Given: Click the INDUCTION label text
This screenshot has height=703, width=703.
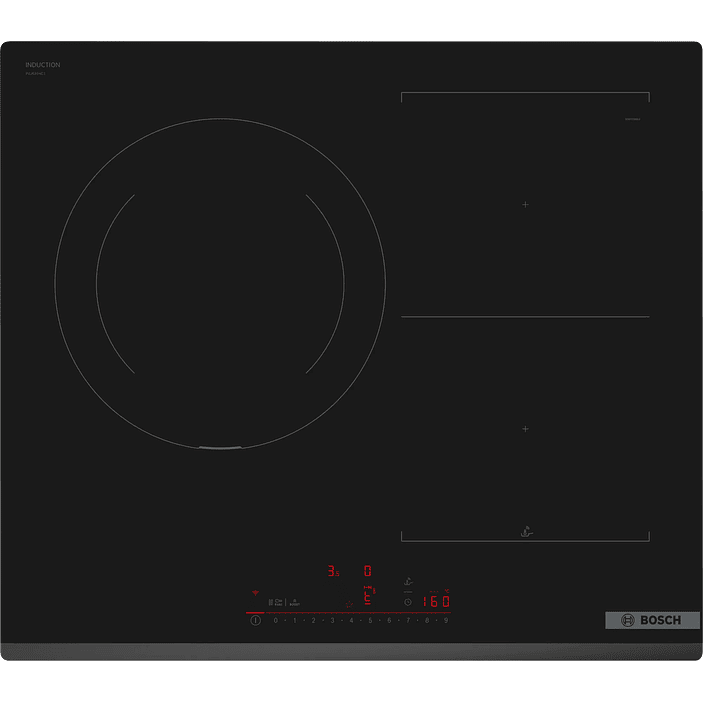Looking at the screenshot, I should click(x=43, y=65).
